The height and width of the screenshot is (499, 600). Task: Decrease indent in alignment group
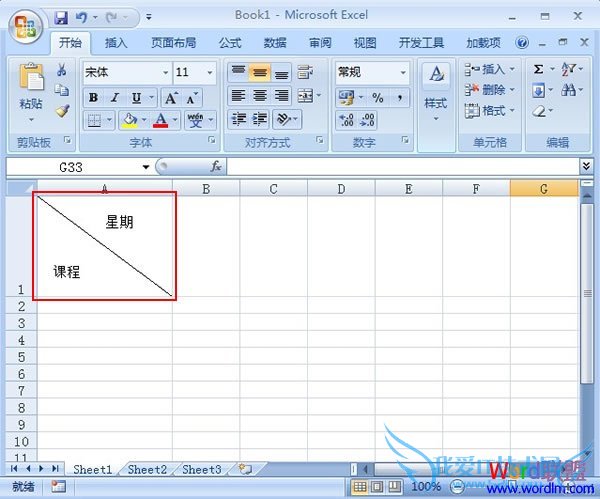point(238,119)
